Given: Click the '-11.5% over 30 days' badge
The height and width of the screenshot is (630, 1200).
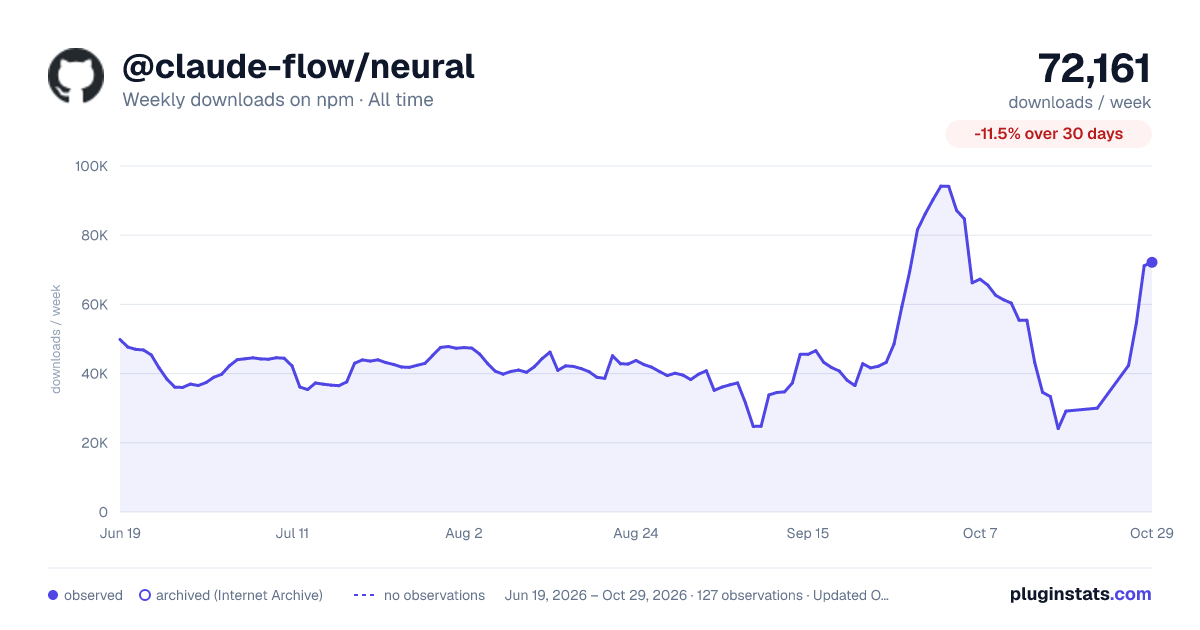Looking at the screenshot, I should click(x=1049, y=134).
